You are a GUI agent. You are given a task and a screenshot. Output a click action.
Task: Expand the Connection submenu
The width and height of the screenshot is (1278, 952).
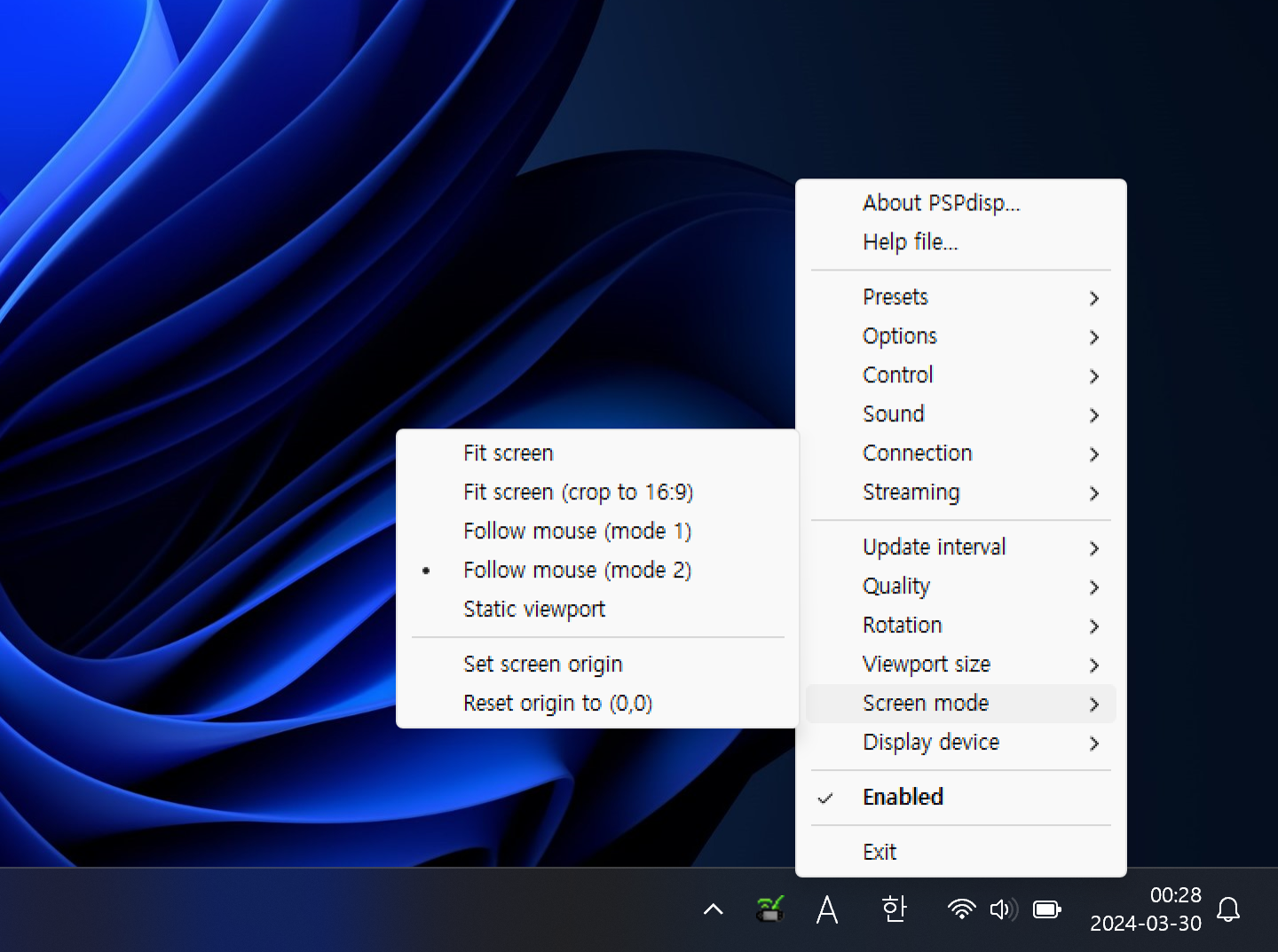tap(961, 453)
